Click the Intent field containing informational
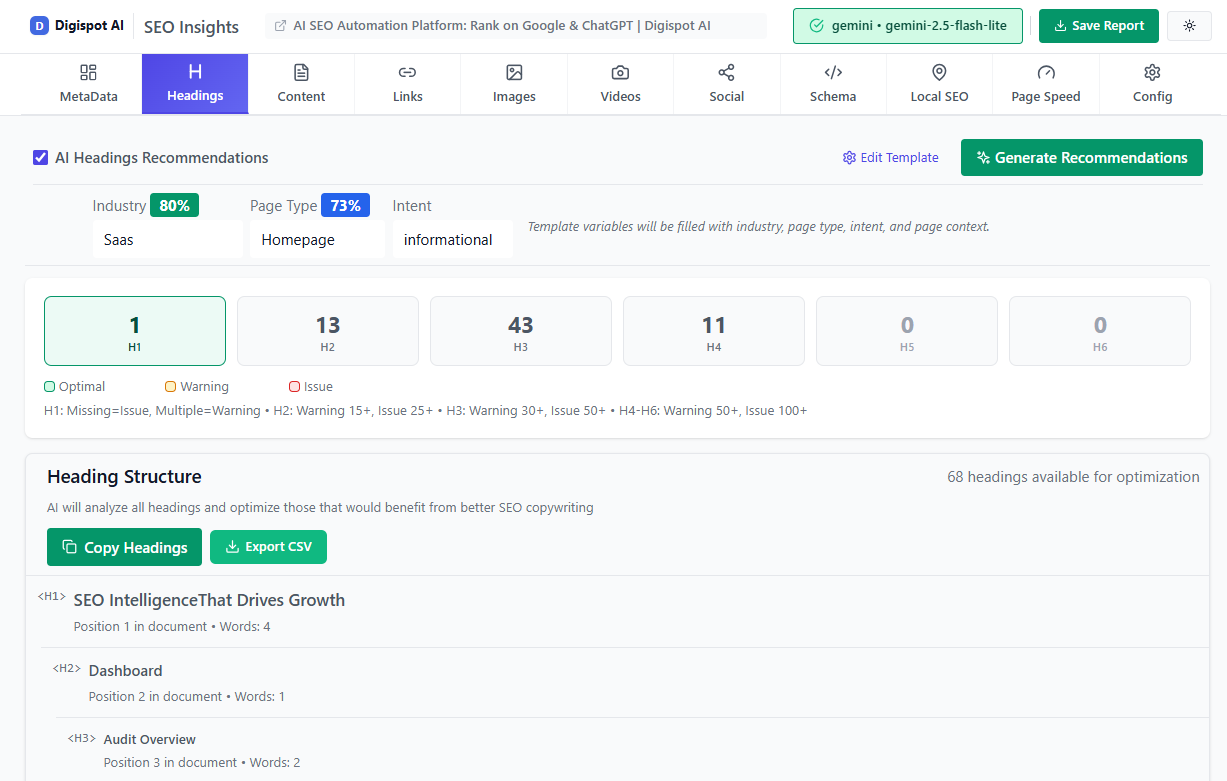Viewport: 1227px width, 781px height. [x=452, y=240]
